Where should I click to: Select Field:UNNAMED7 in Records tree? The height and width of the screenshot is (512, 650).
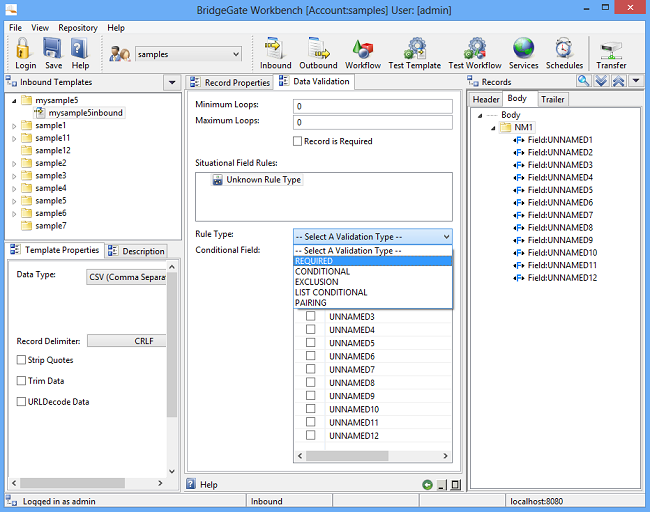[553, 215]
